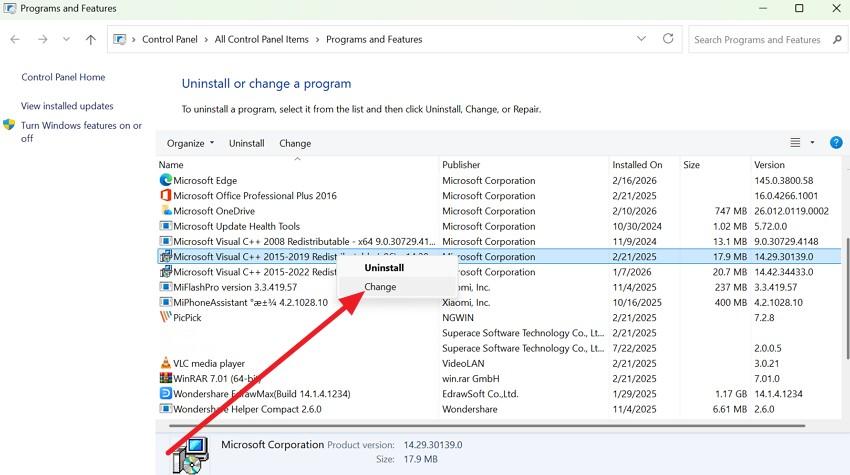The width and height of the screenshot is (850, 475).
Task: Click version 145.0.3800.58 cell
Action: pyautogui.click(x=783, y=181)
